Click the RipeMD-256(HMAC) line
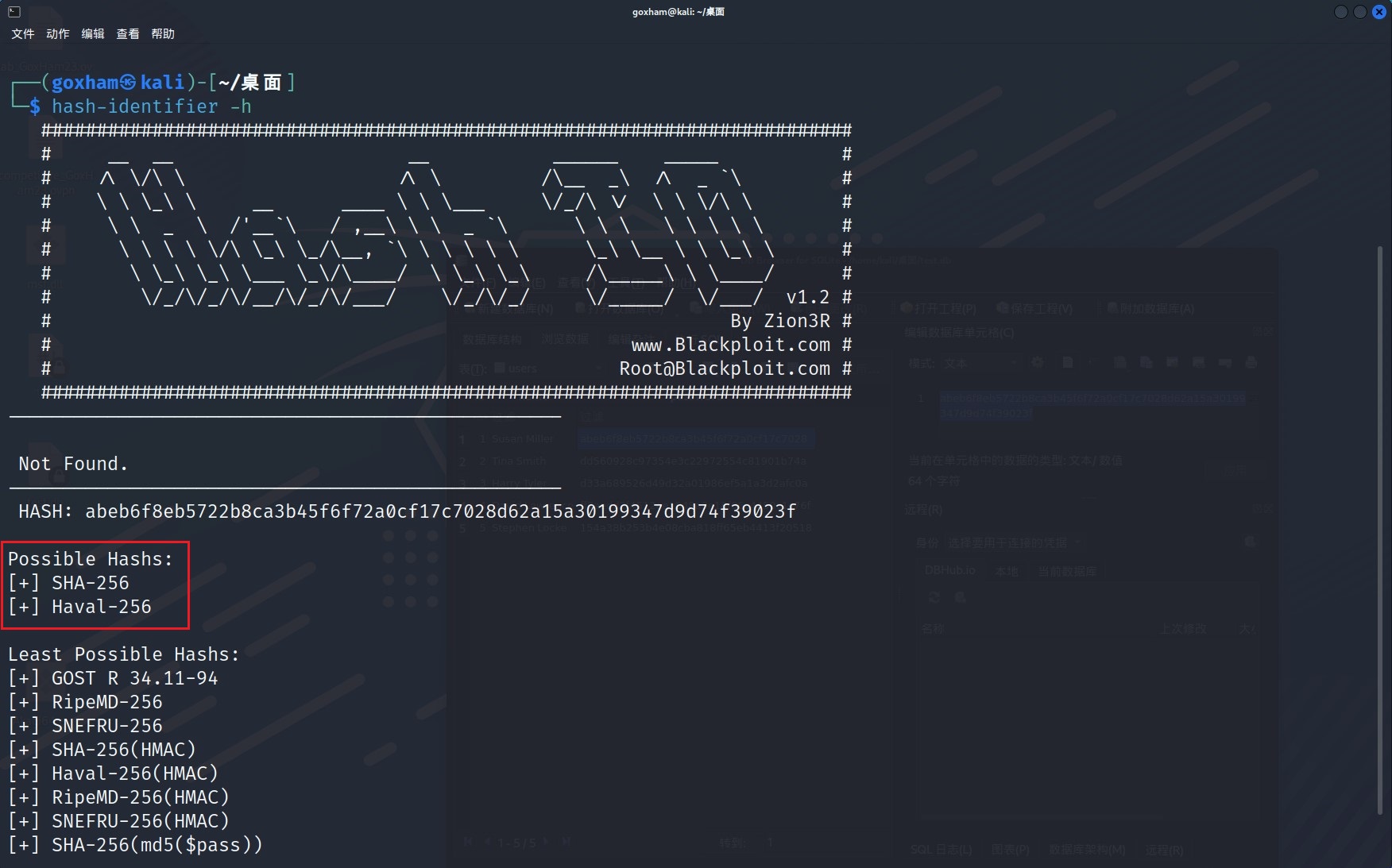 tap(118, 797)
